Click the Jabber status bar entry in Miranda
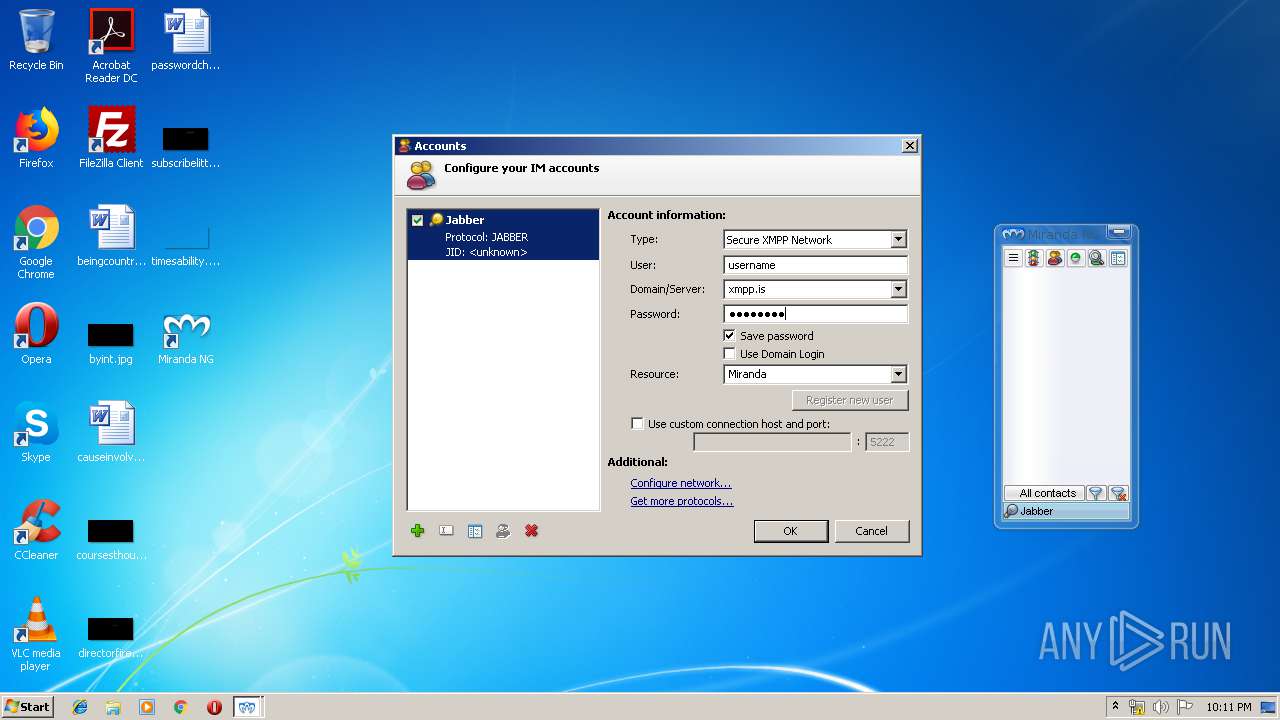The height and width of the screenshot is (720, 1280). coord(1066,511)
